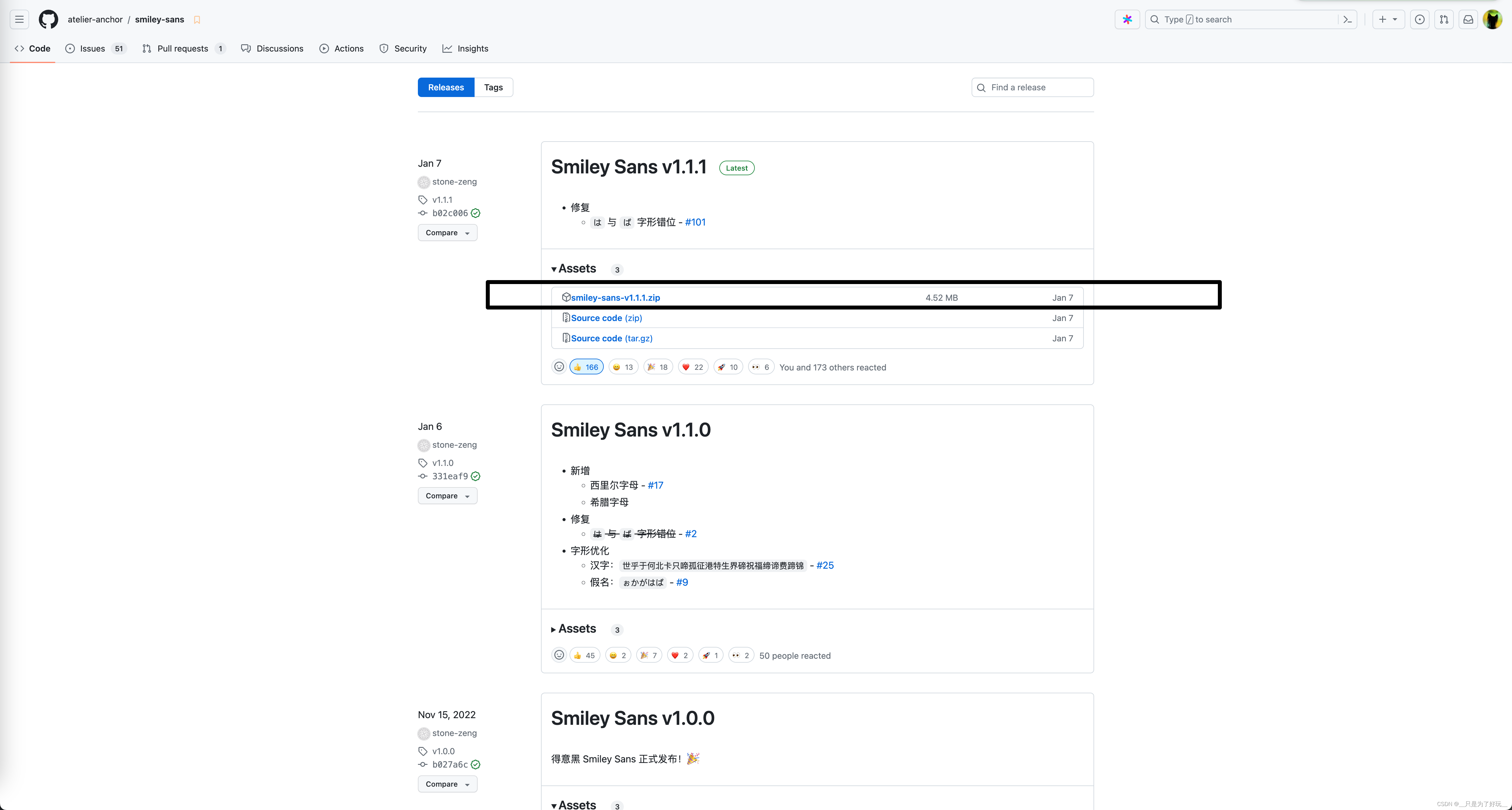Open the Copilot icon in the header
The width and height of the screenshot is (1512, 810).
[1127, 19]
